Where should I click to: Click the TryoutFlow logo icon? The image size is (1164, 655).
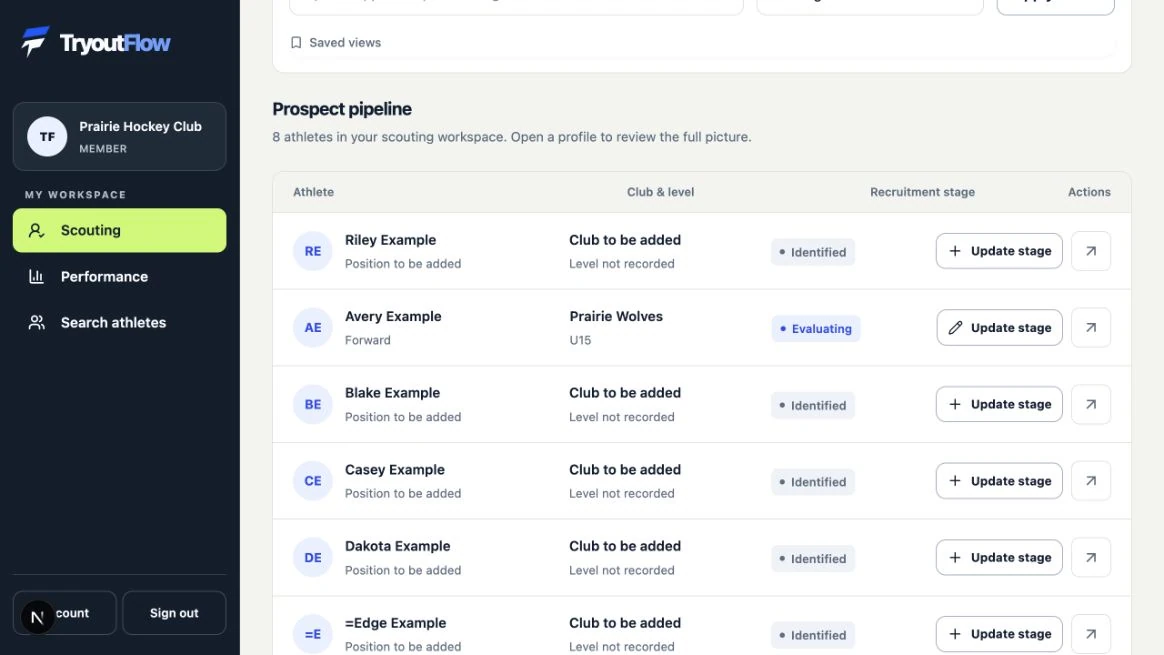[x=35, y=42]
